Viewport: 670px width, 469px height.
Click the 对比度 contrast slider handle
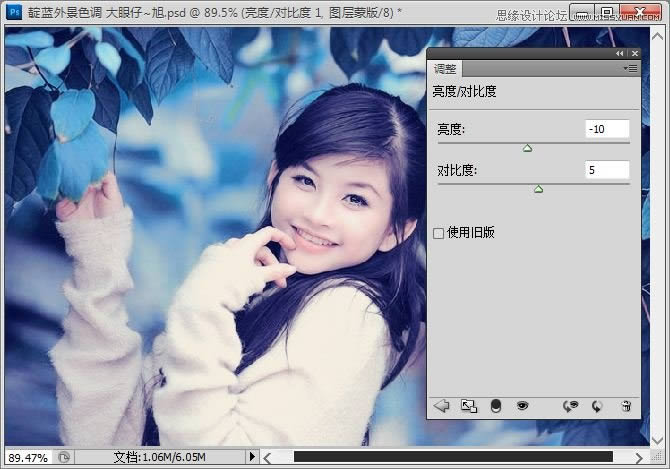(x=538, y=188)
